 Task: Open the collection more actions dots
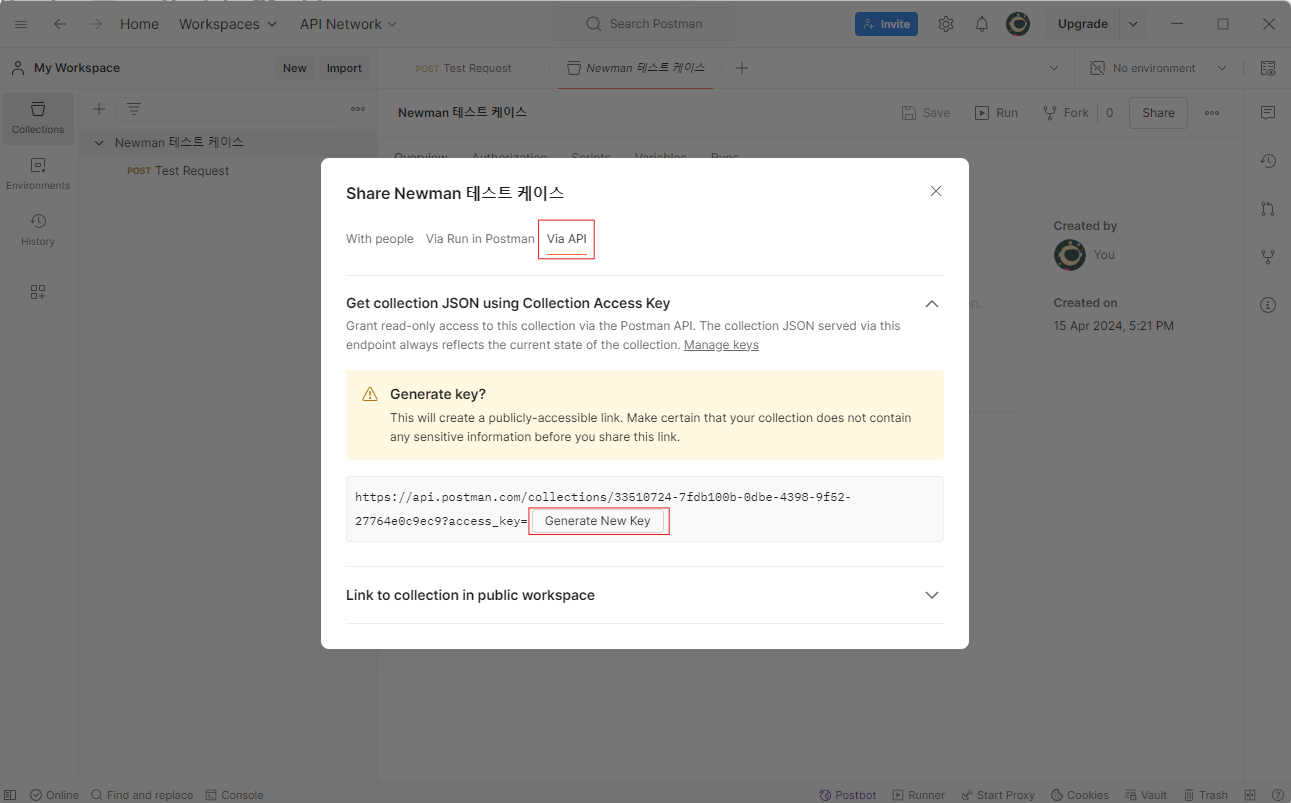pyautogui.click(x=1212, y=113)
